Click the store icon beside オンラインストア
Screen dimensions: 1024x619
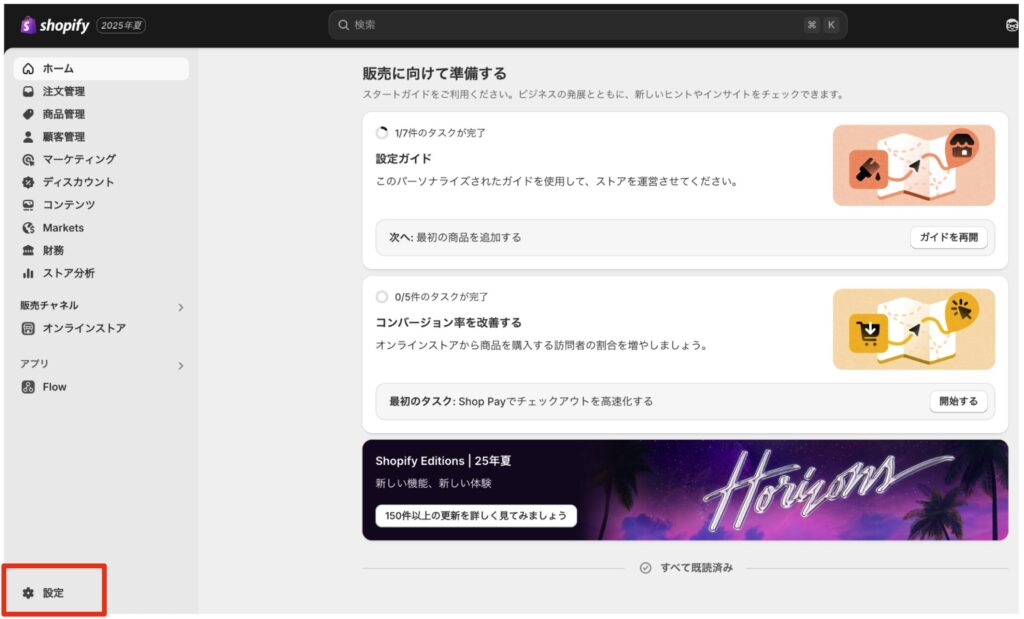[28, 328]
